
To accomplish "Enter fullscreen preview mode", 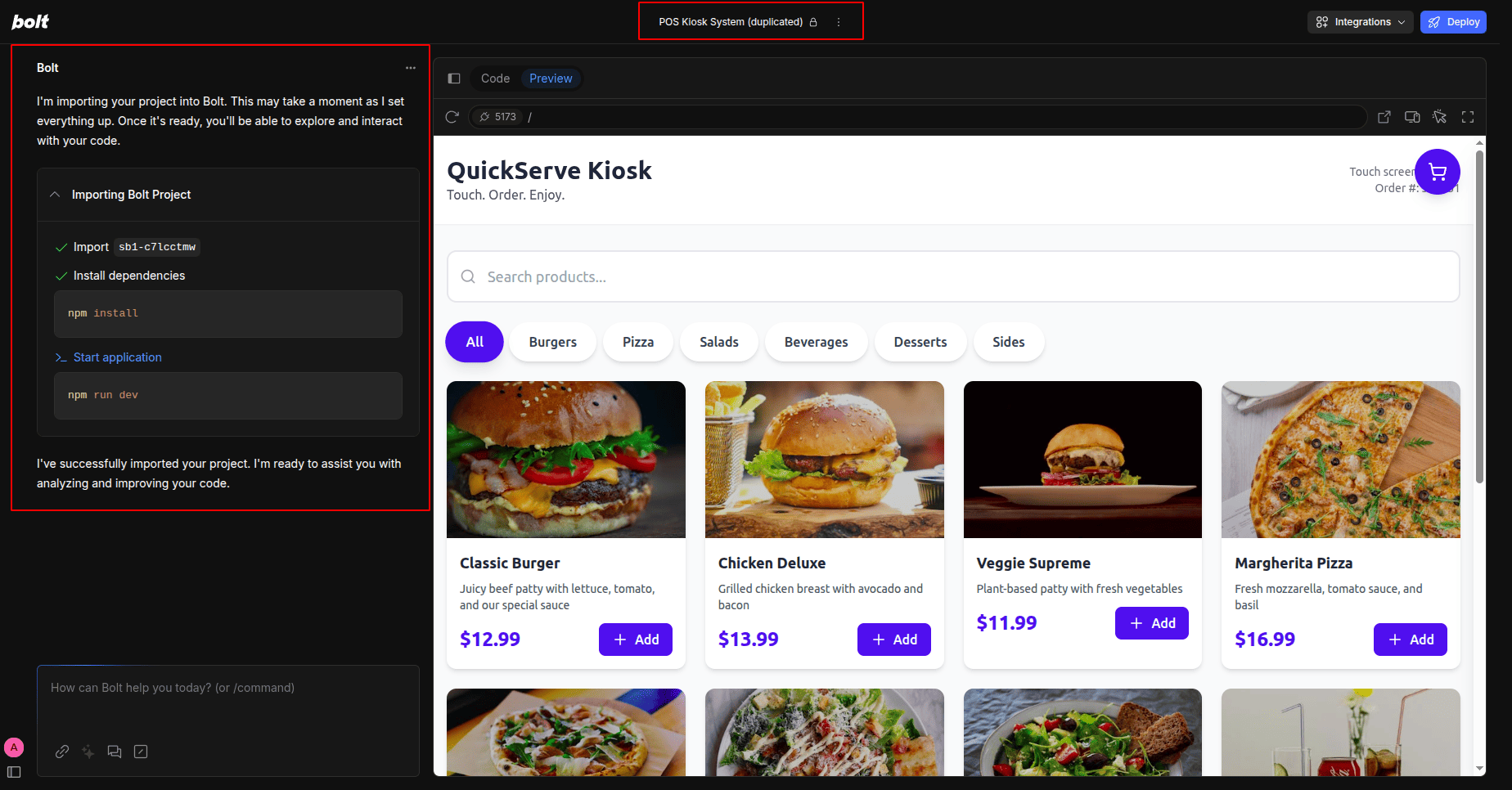I will (1468, 117).
